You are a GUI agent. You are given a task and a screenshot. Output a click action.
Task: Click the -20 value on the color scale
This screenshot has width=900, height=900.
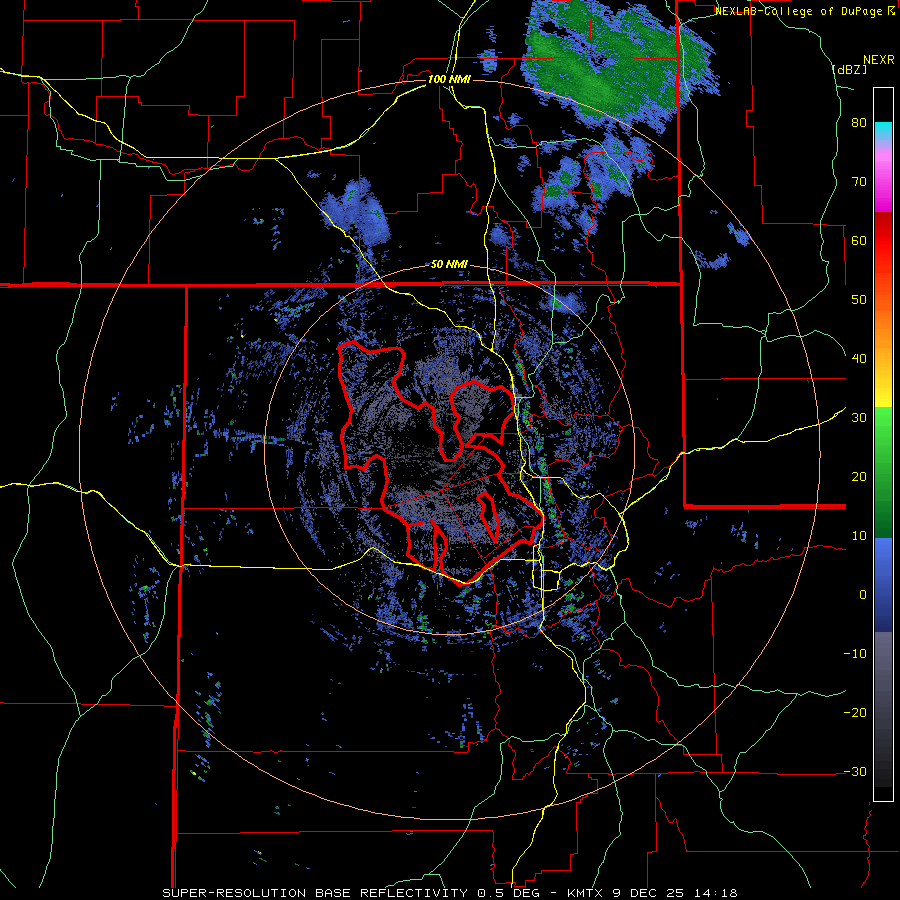(855, 713)
